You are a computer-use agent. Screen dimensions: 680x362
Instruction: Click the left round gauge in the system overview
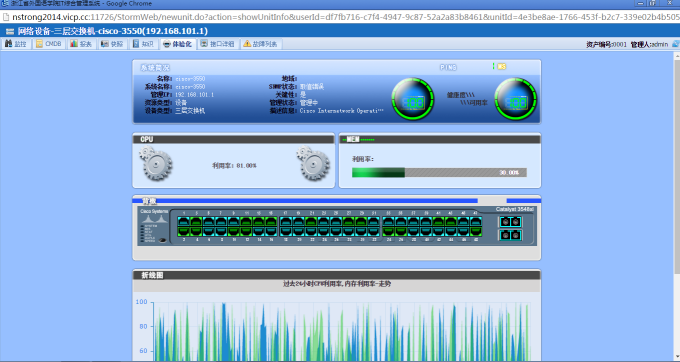point(412,99)
